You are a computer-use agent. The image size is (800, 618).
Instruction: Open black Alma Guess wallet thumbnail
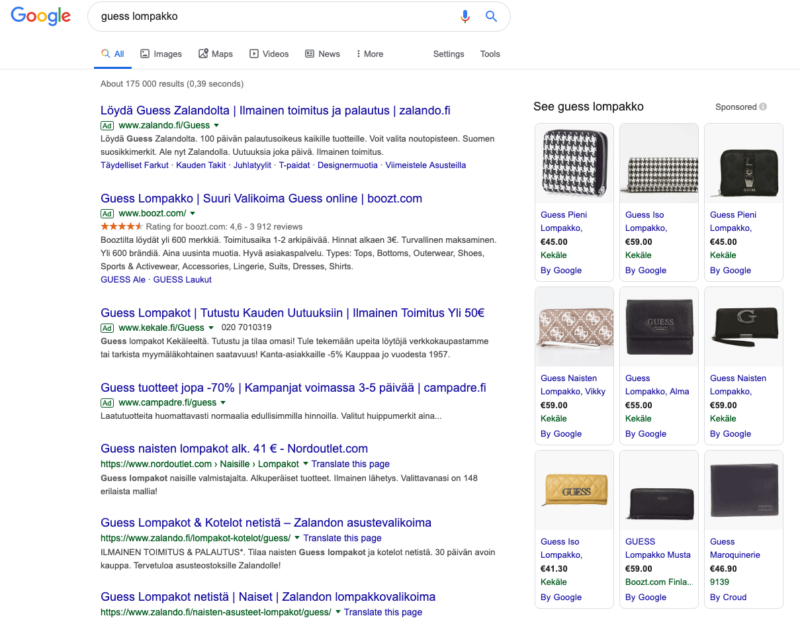pos(659,327)
